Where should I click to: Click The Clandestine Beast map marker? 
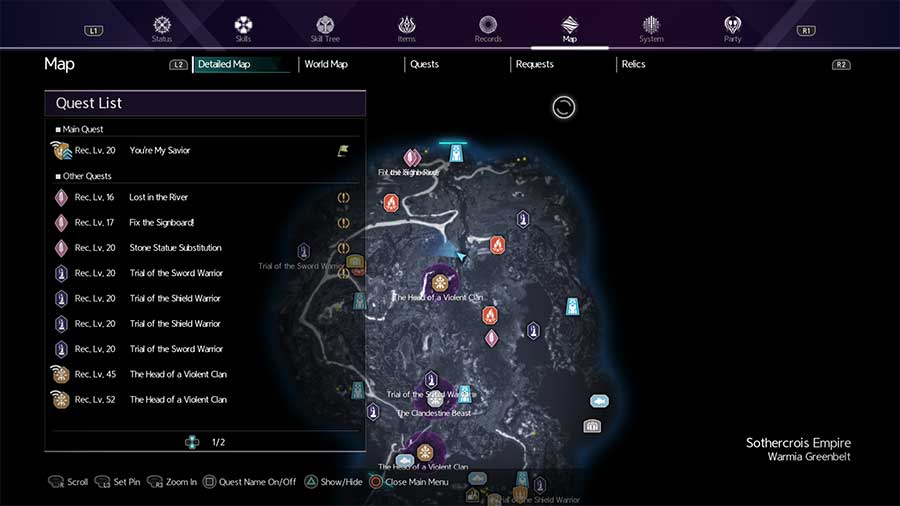click(x=435, y=400)
